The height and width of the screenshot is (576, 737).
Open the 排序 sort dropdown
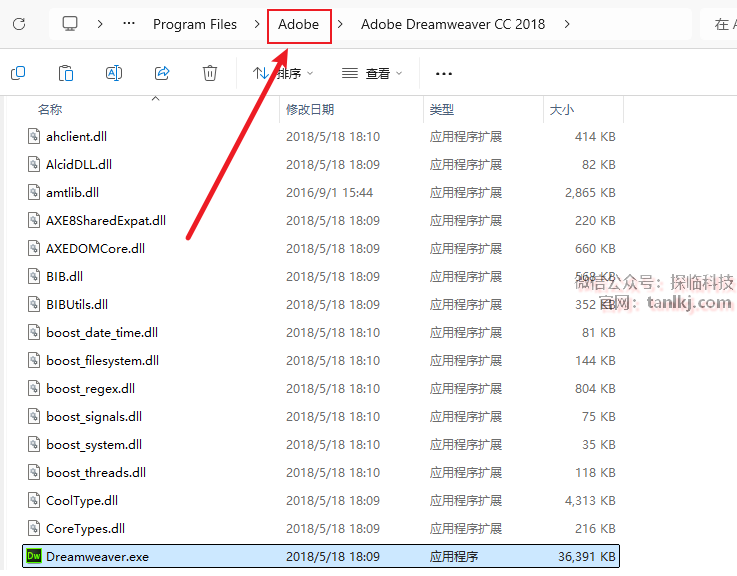pyautogui.click(x=283, y=73)
